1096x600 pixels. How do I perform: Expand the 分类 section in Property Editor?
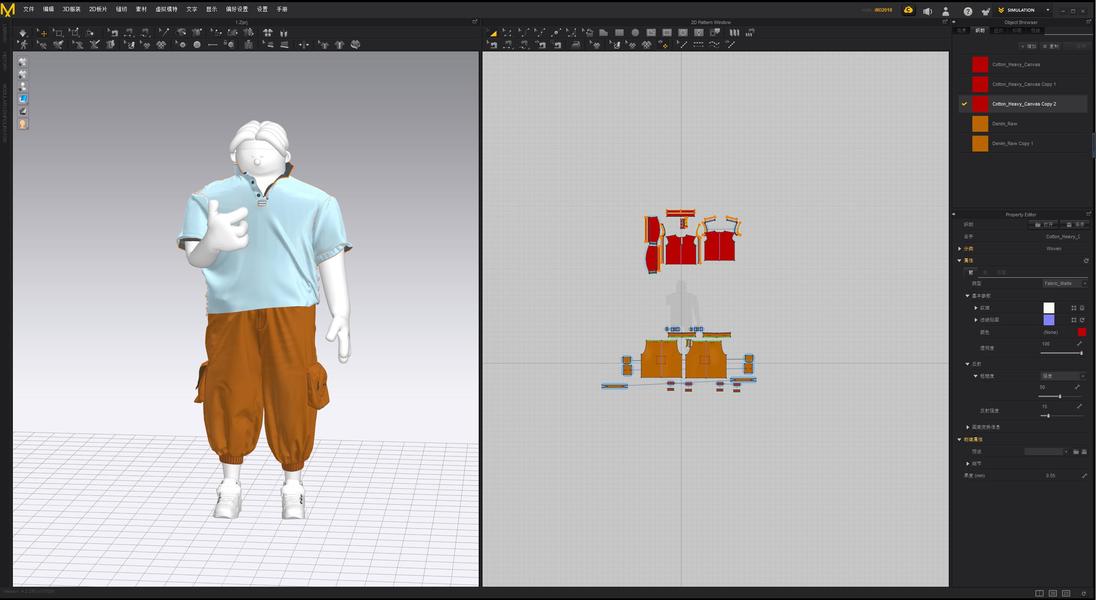960,249
